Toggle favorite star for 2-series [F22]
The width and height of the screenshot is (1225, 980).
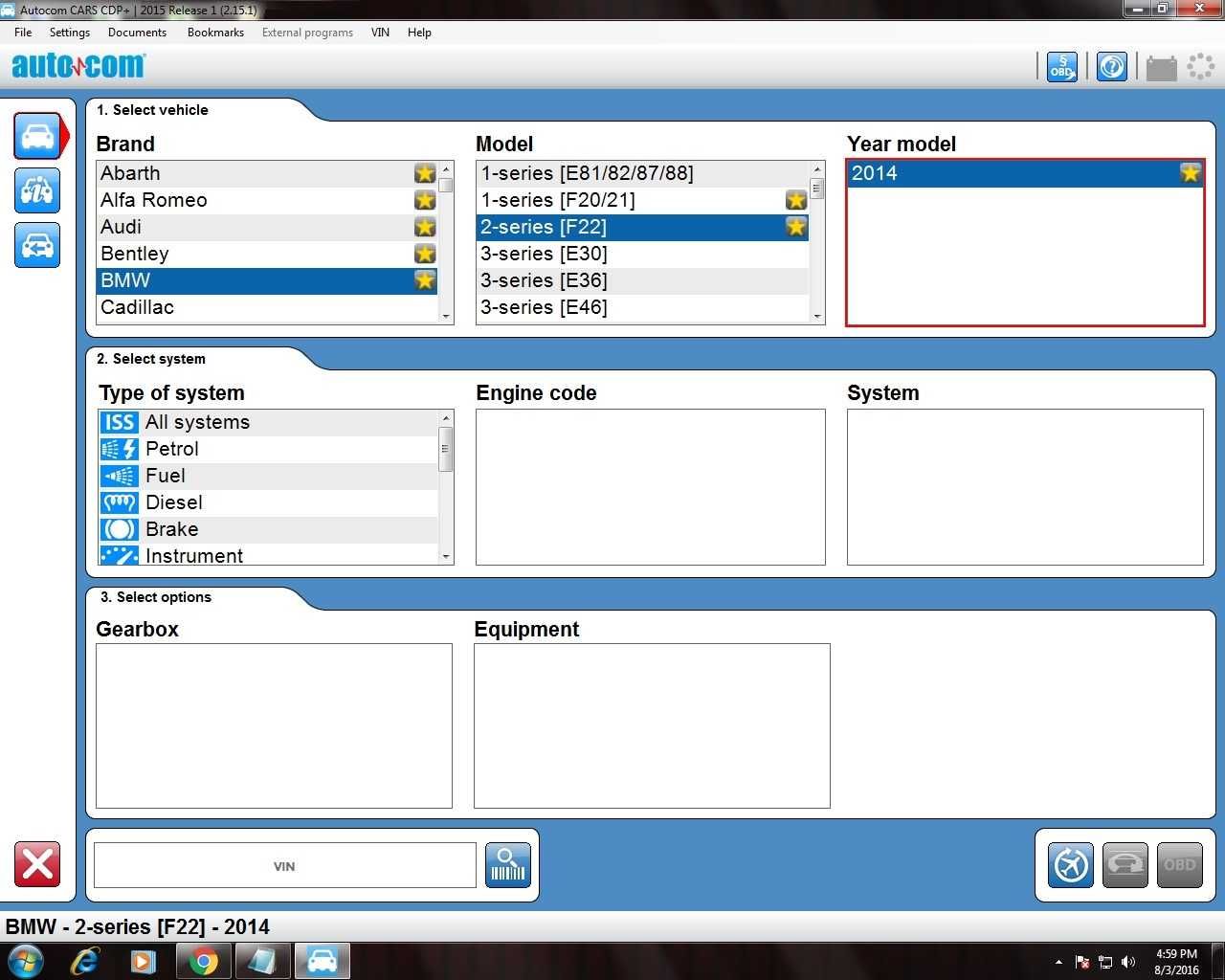pos(796,227)
